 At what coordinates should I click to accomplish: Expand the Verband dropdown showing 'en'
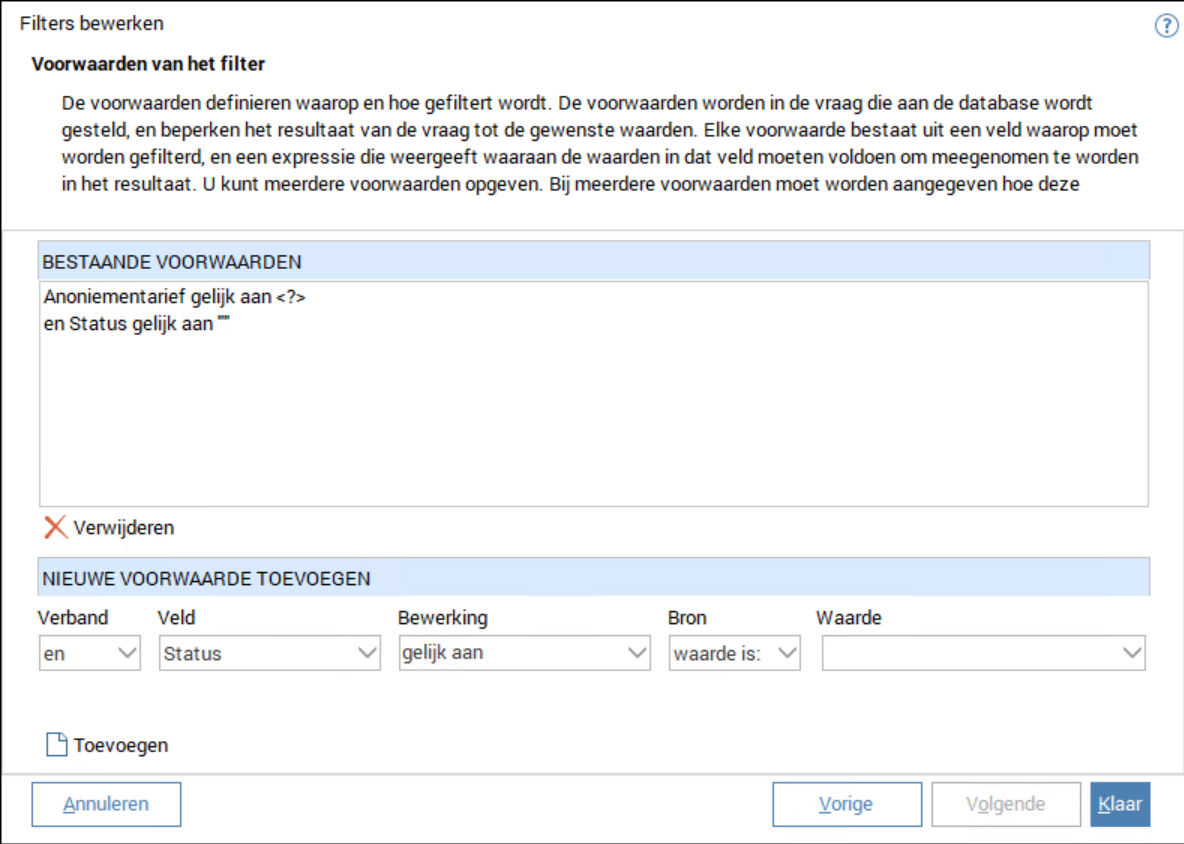coord(128,653)
